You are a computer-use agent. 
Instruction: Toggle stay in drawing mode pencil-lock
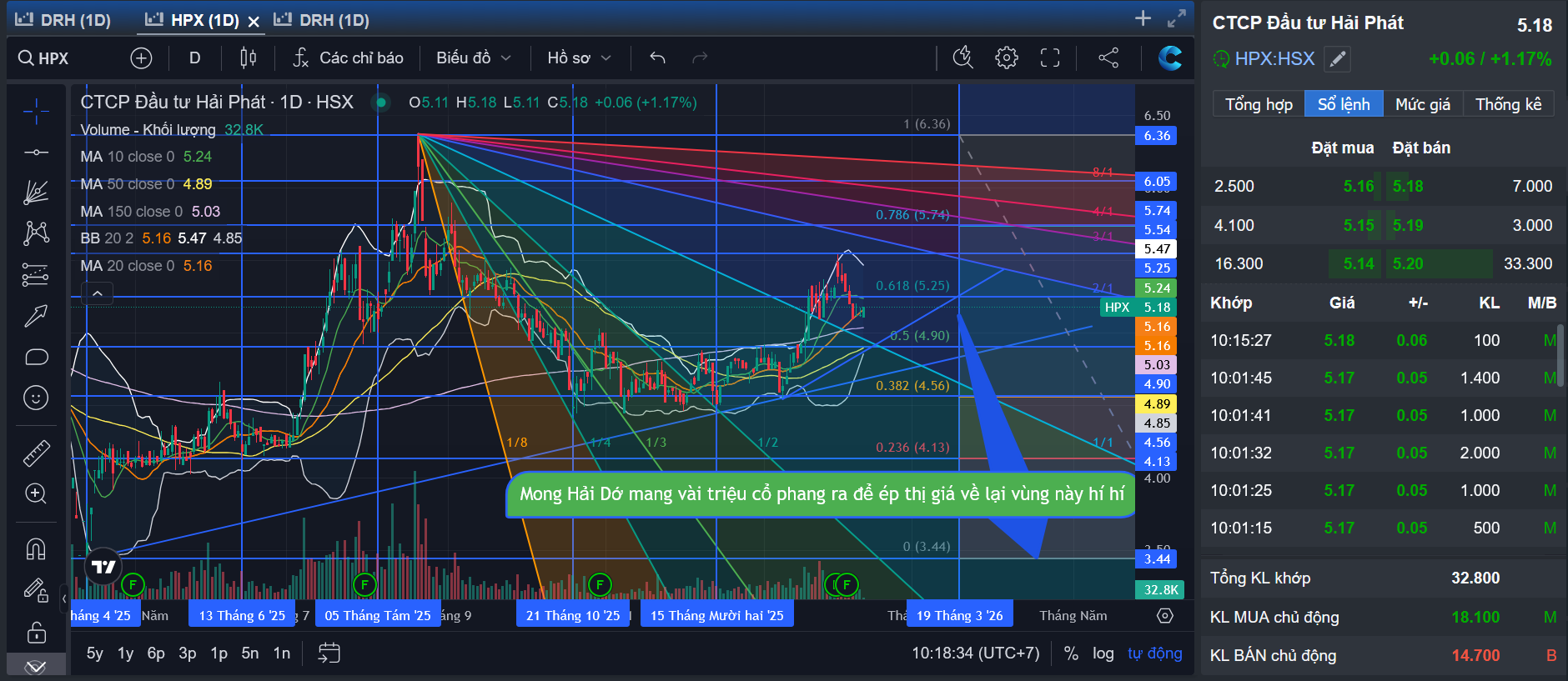[x=36, y=590]
